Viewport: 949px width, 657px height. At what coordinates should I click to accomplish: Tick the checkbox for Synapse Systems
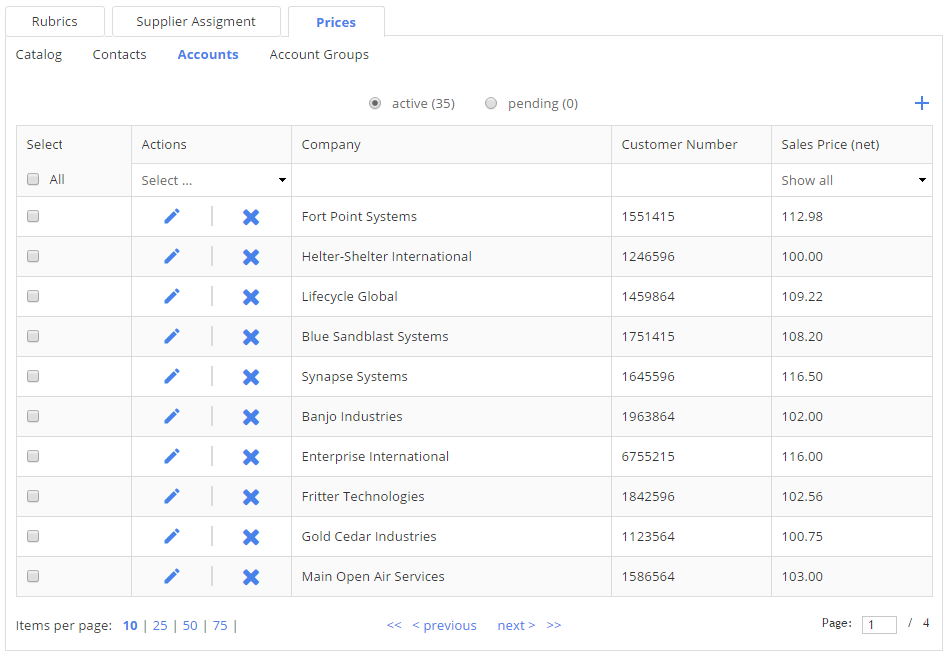click(33, 377)
